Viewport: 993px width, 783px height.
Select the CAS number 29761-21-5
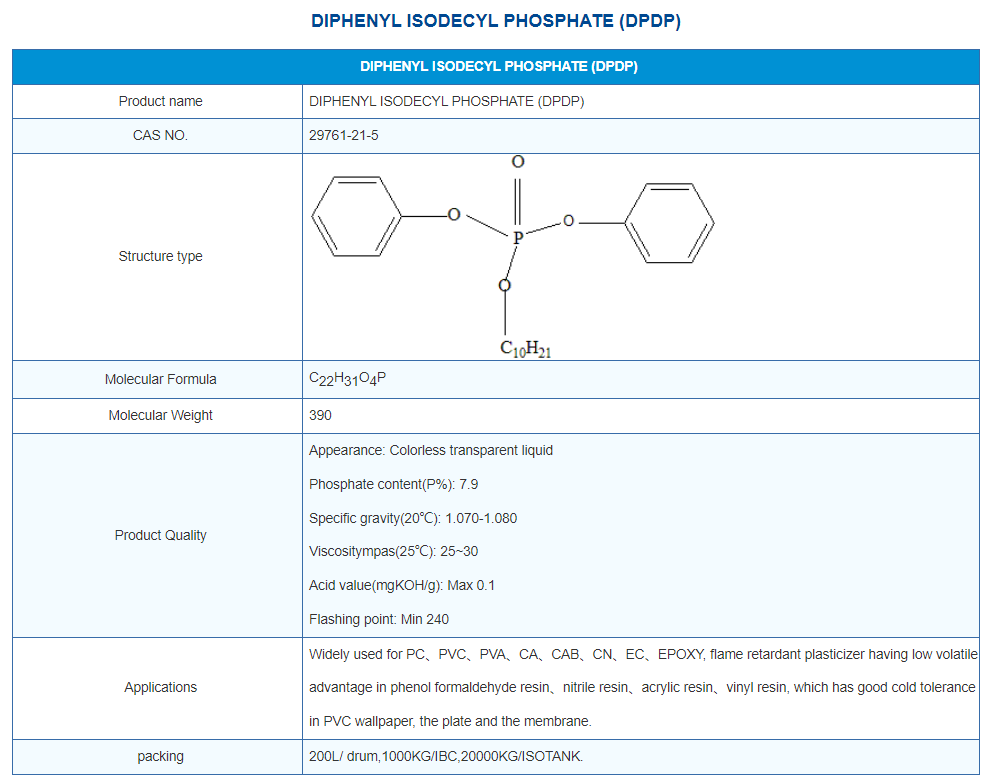(344, 135)
